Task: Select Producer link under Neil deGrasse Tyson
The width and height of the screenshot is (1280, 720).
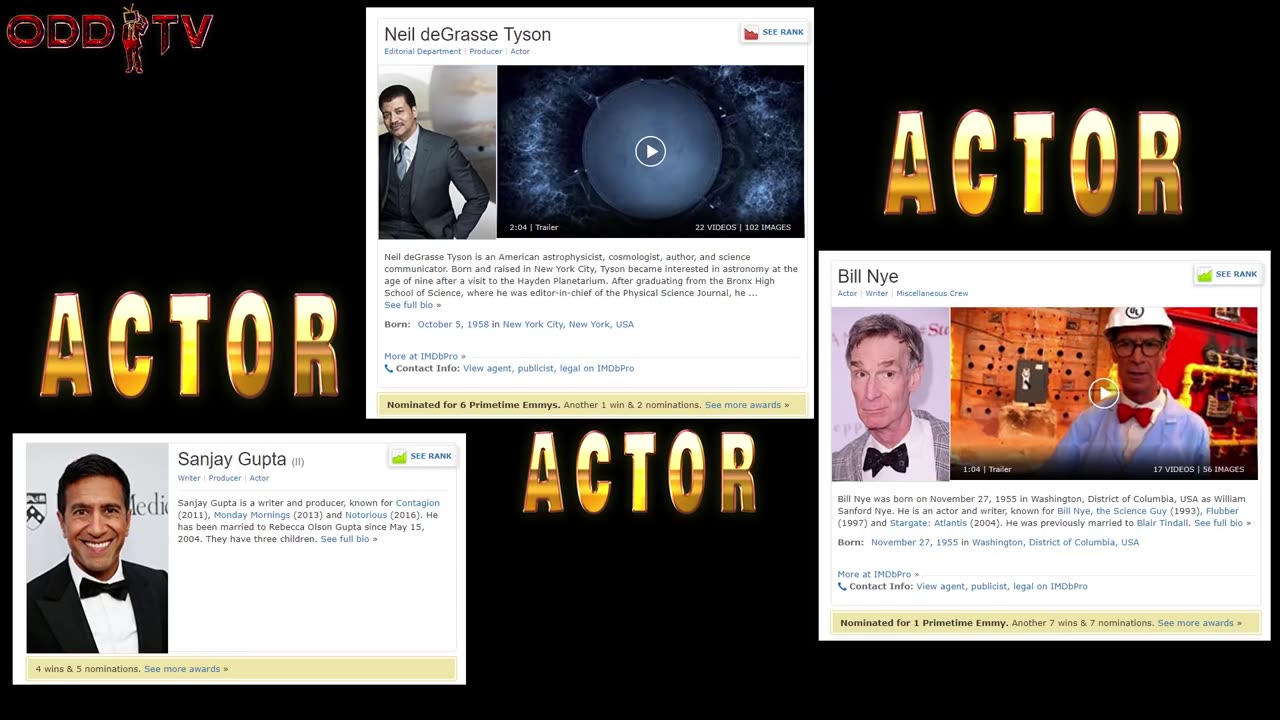Action: (x=486, y=51)
